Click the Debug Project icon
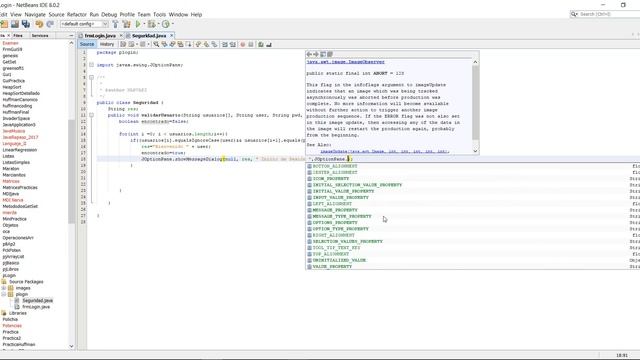This screenshot has width=640, height=360. point(151,24)
